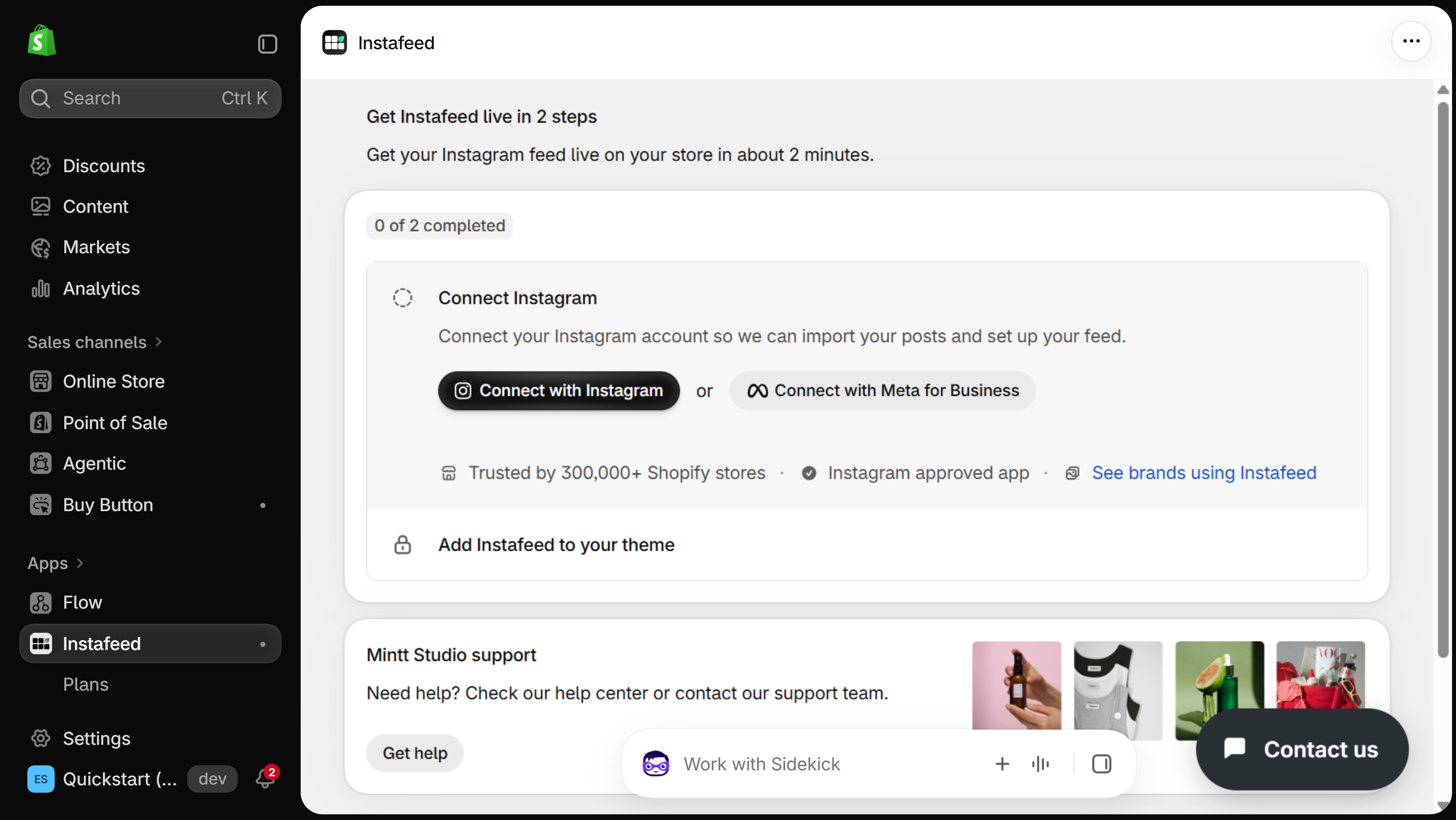Expand the Apps section
Image resolution: width=1456 pixels, height=820 pixels.
(56, 563)
